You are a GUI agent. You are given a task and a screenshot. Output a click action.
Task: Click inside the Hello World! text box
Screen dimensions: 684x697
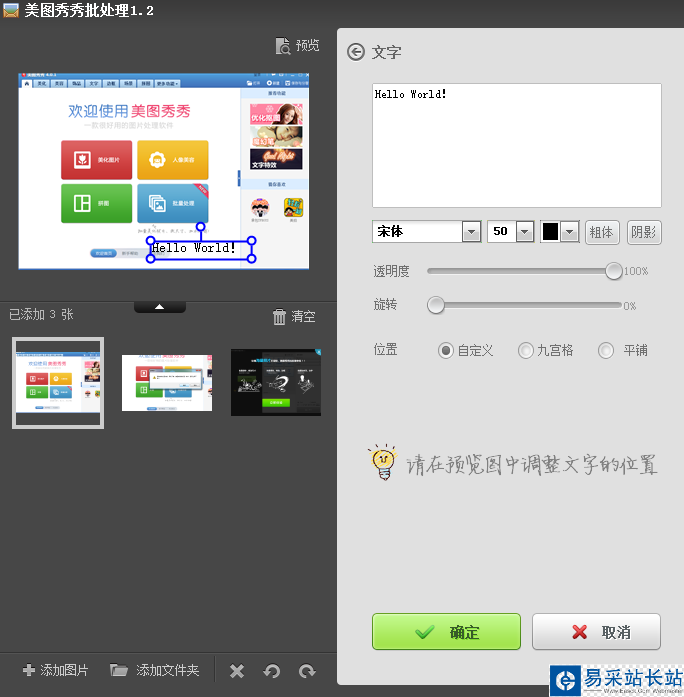[516, 145]
